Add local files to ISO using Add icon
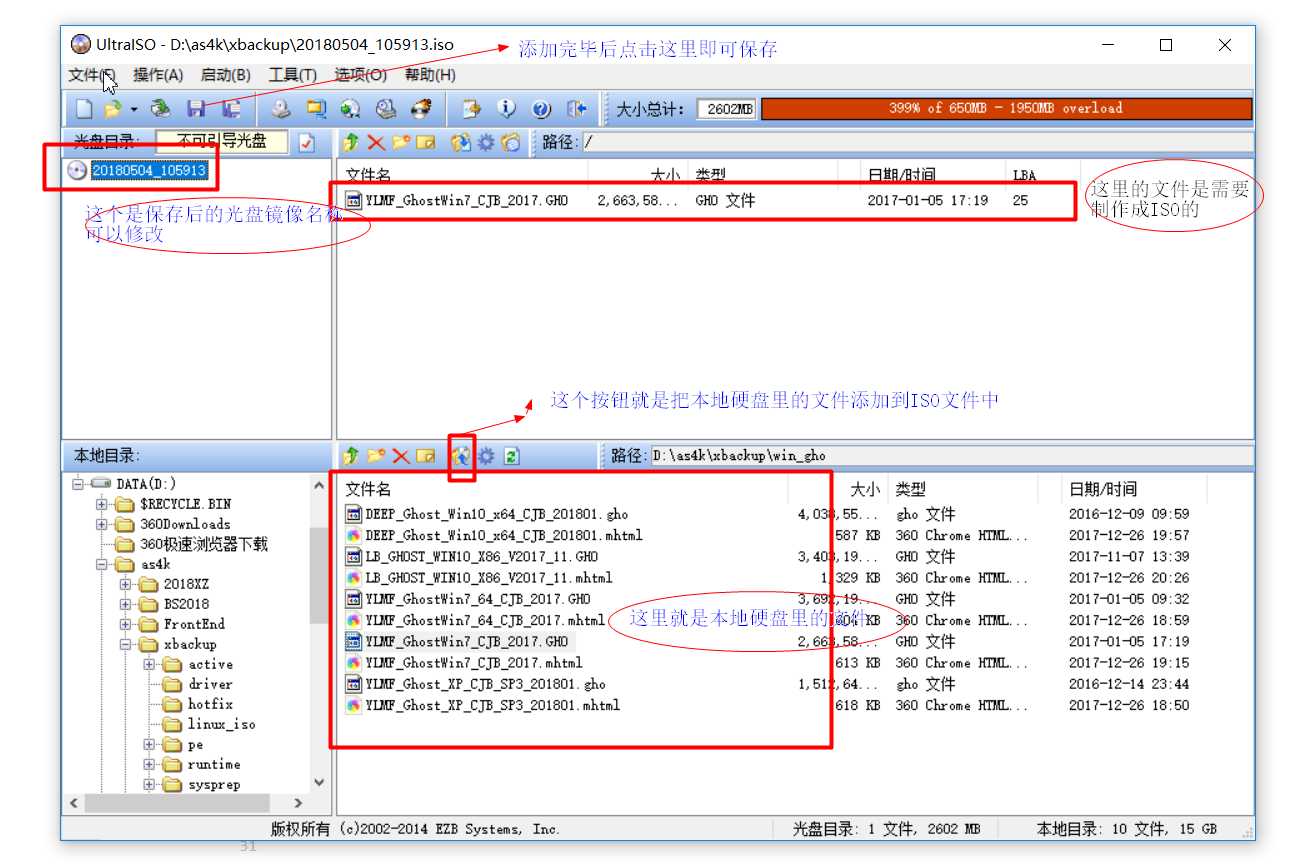 (x=461, y=456)
